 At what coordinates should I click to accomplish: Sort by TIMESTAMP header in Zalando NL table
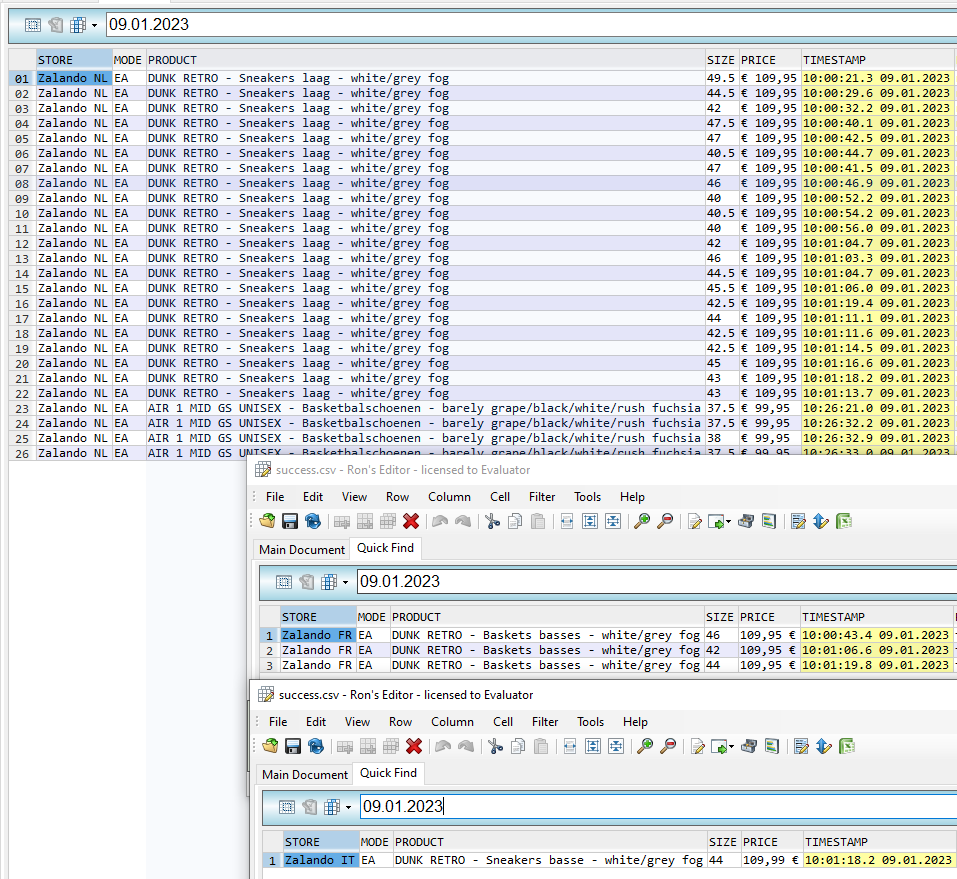[877, 60]
